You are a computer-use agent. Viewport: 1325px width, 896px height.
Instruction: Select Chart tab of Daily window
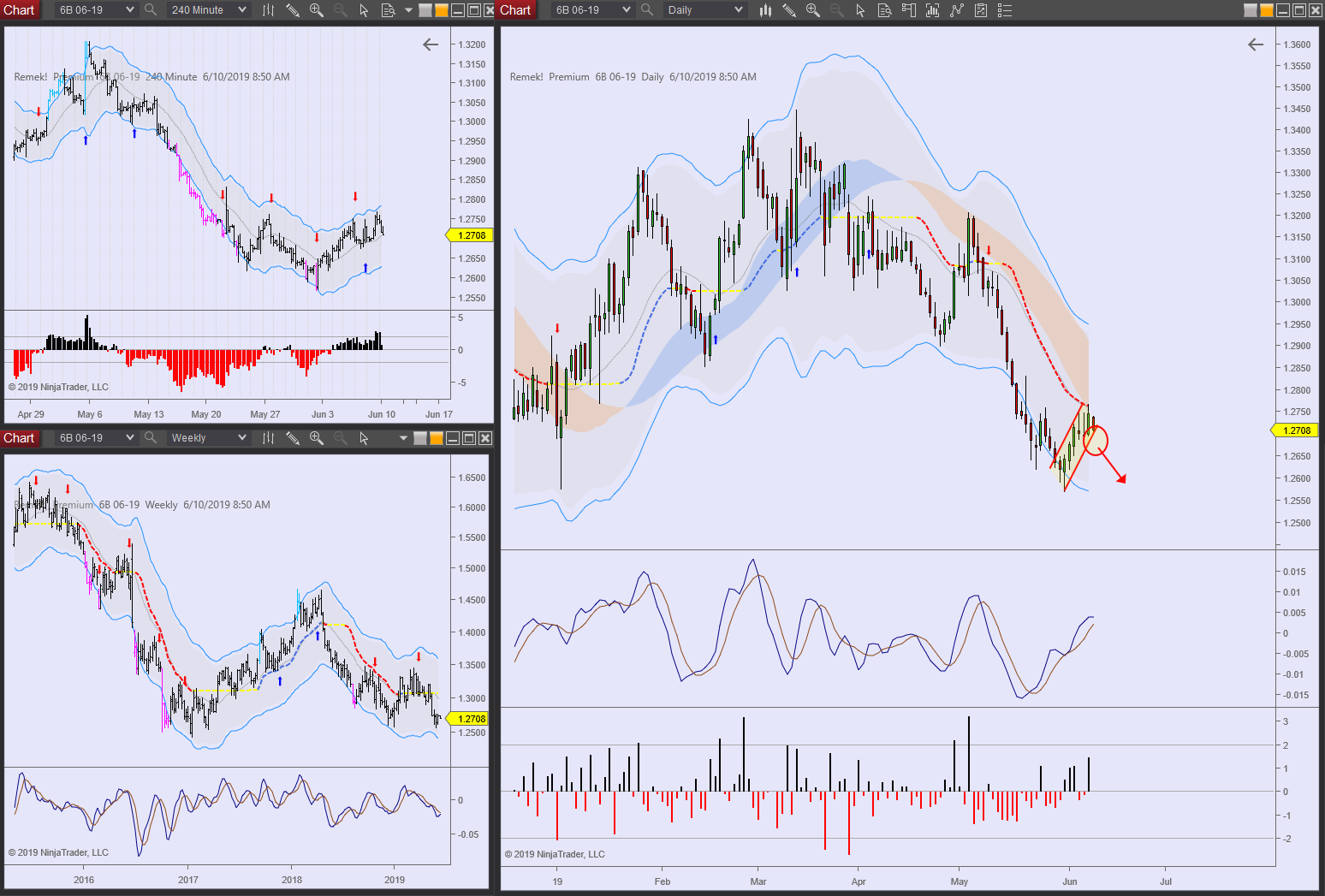pyautogui.click(x=515, y=9)
